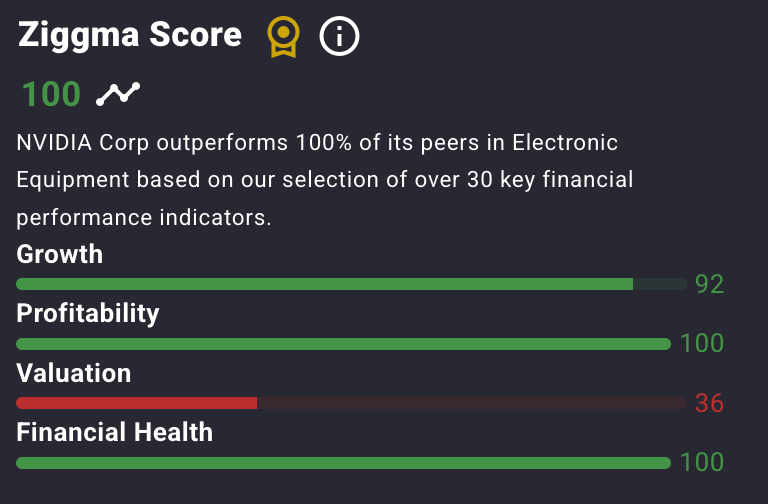This screenshot has width=768, height=504.
Task: Click the Profitability label
Action: point(88,313)
